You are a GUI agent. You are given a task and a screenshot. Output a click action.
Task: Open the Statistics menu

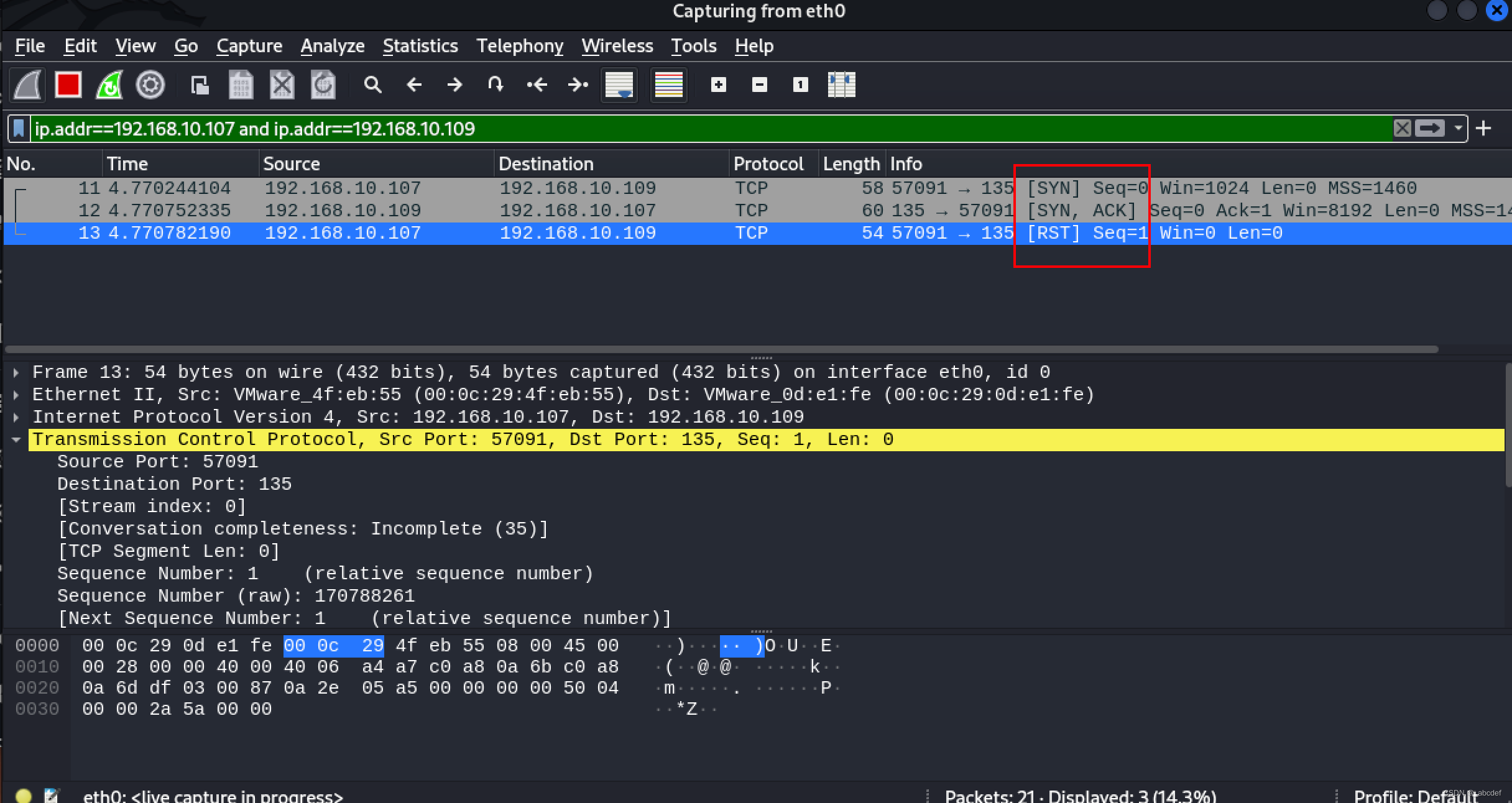(x=420, y=46)
